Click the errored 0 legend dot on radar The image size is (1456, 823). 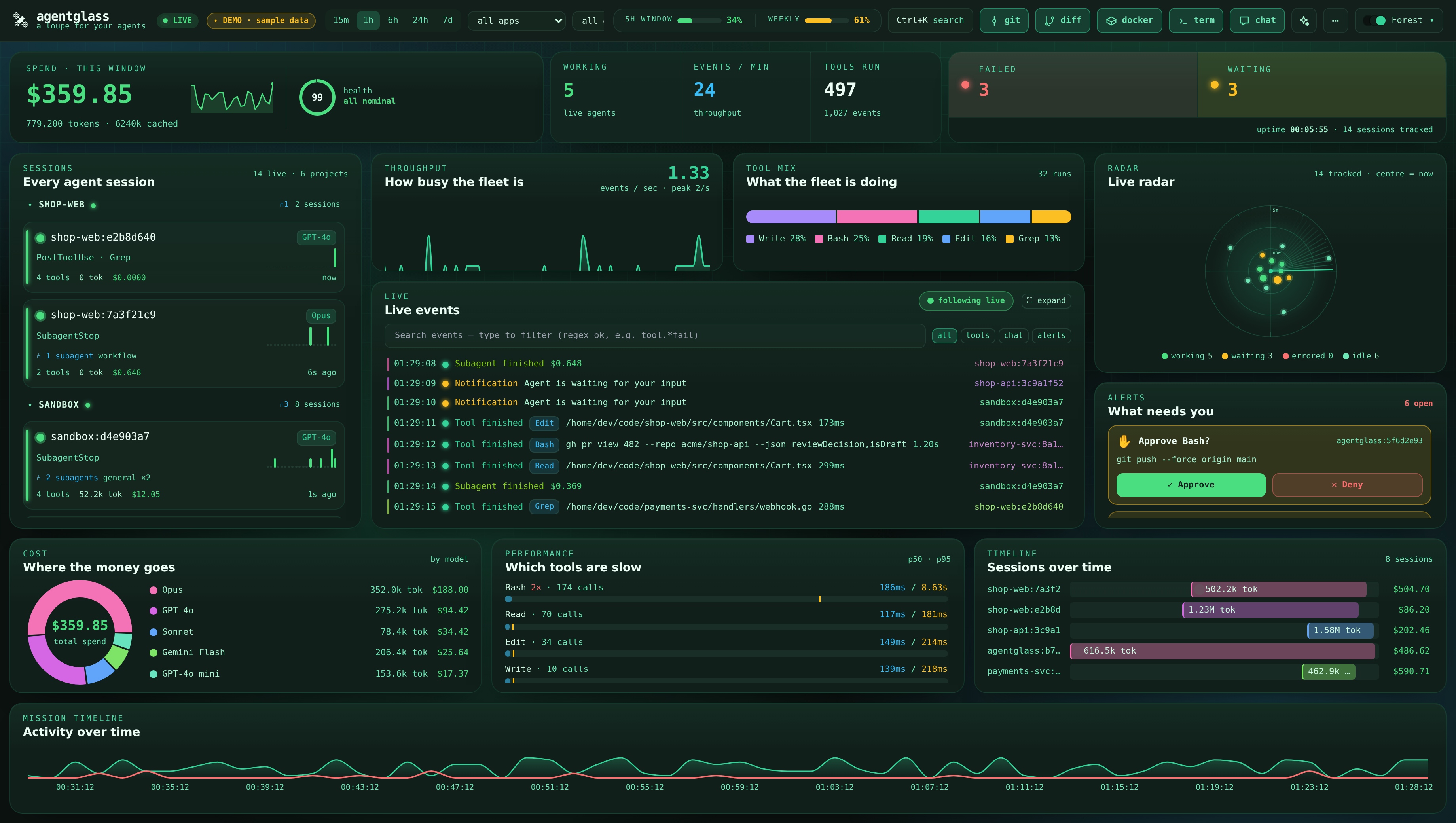pyautogui.click(x=1285, y=356)
